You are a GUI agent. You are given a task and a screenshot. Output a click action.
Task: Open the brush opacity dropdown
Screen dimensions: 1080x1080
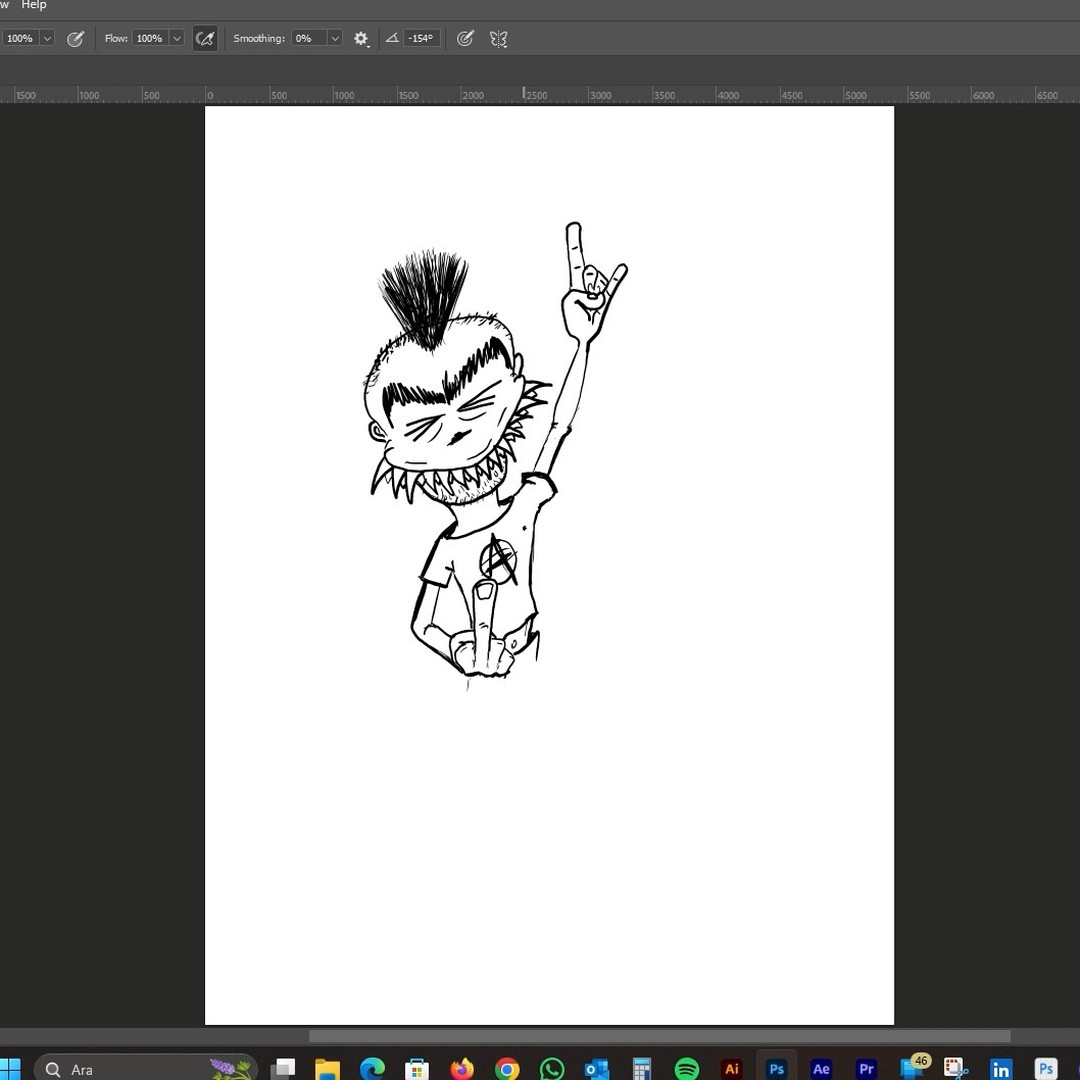tap(46, 38)
